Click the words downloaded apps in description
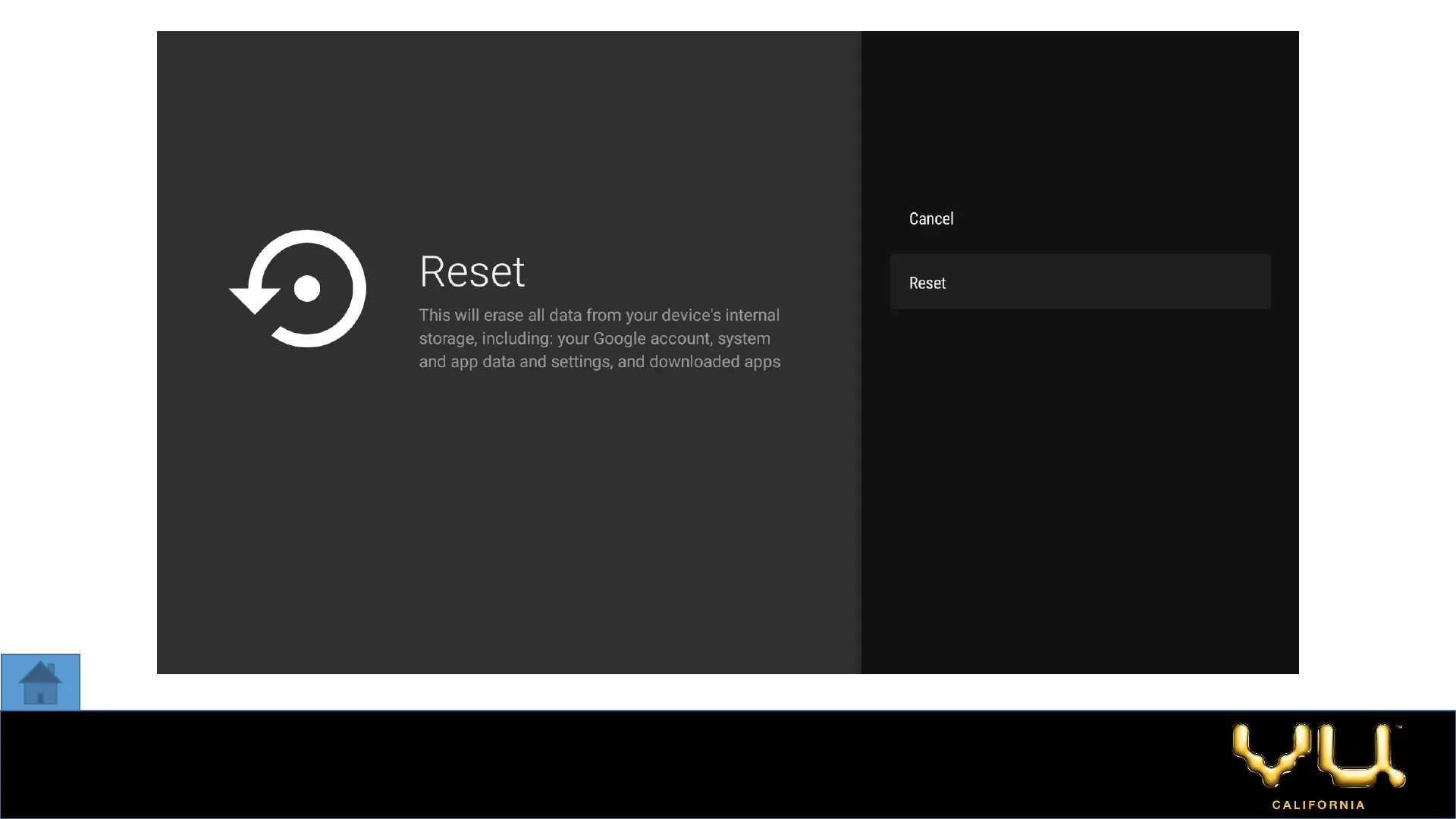 click(714, 362)
